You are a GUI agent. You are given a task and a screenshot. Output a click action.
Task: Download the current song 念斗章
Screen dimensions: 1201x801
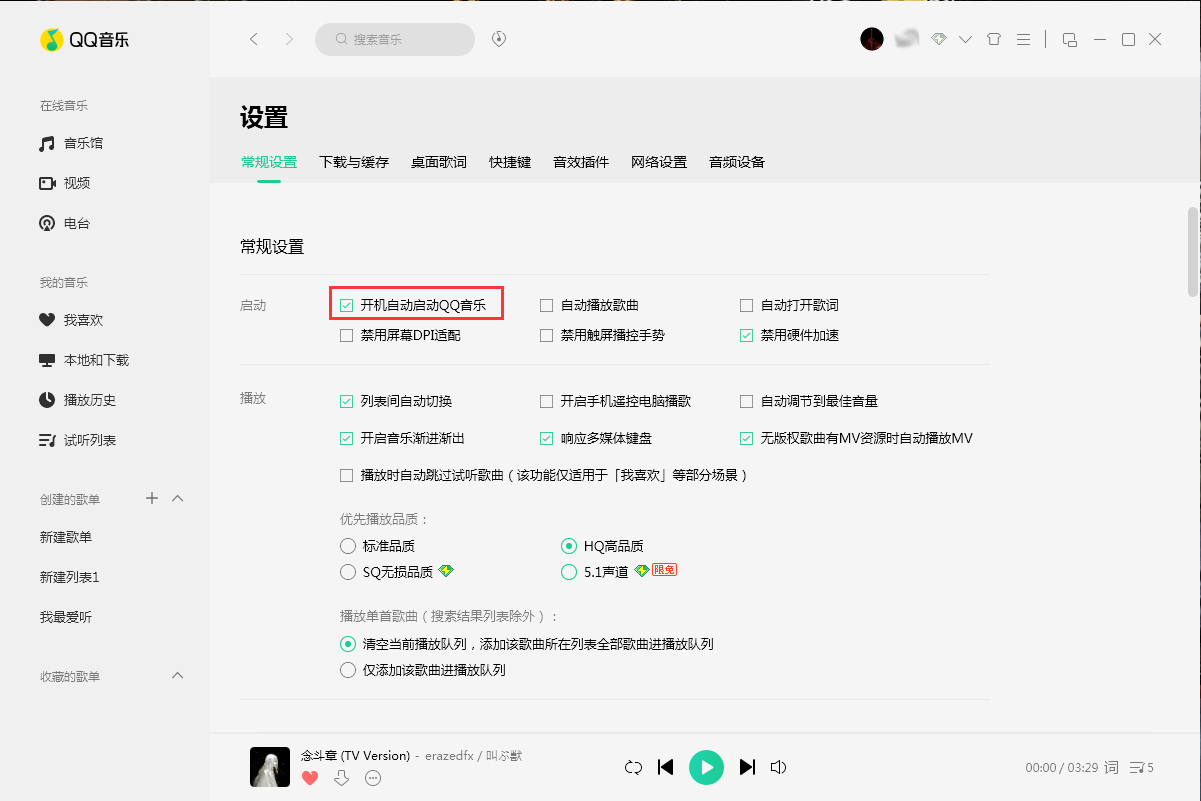pos(343,778)
